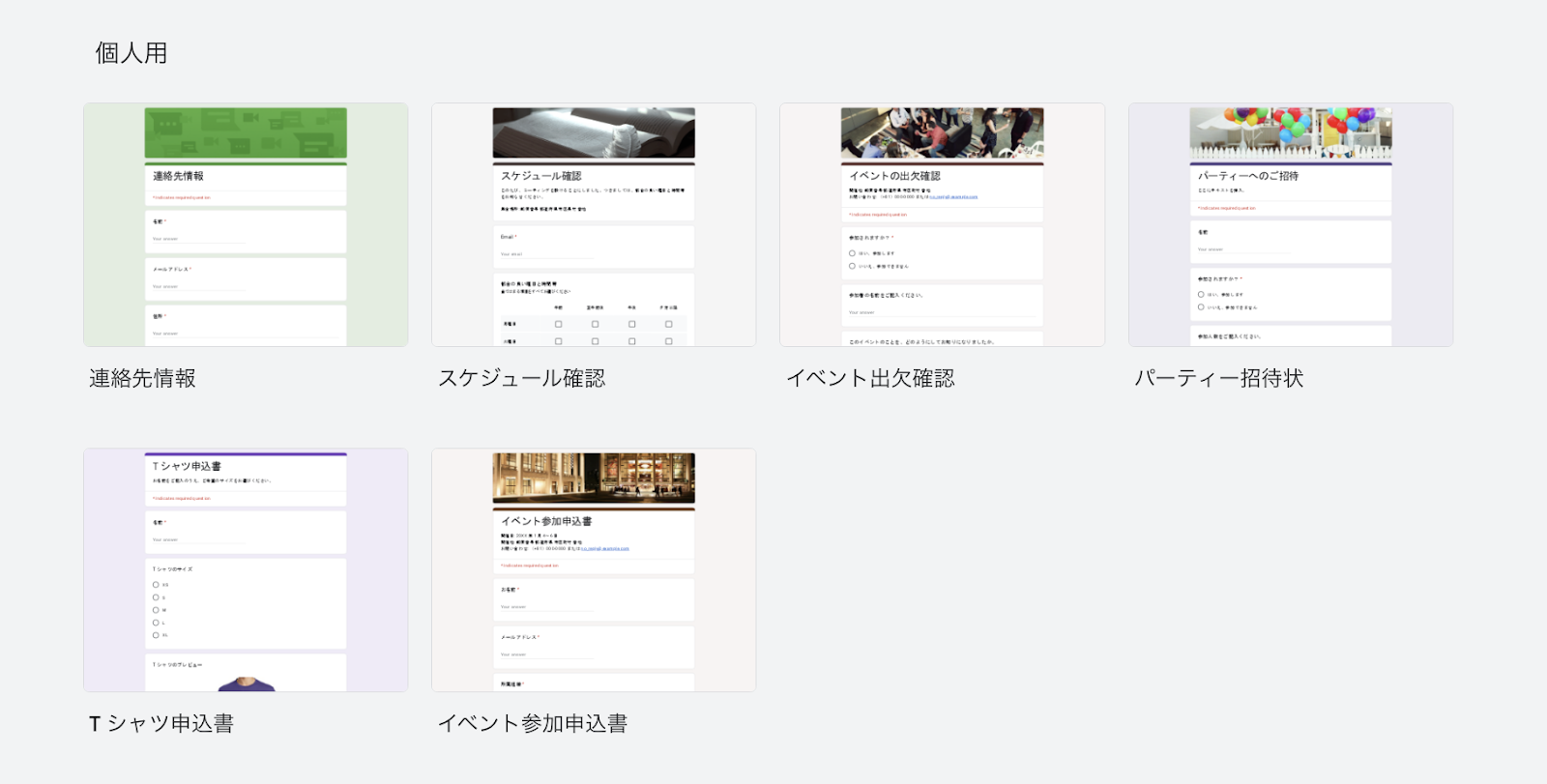Click the 個人用 section heading

coord(131,53)
